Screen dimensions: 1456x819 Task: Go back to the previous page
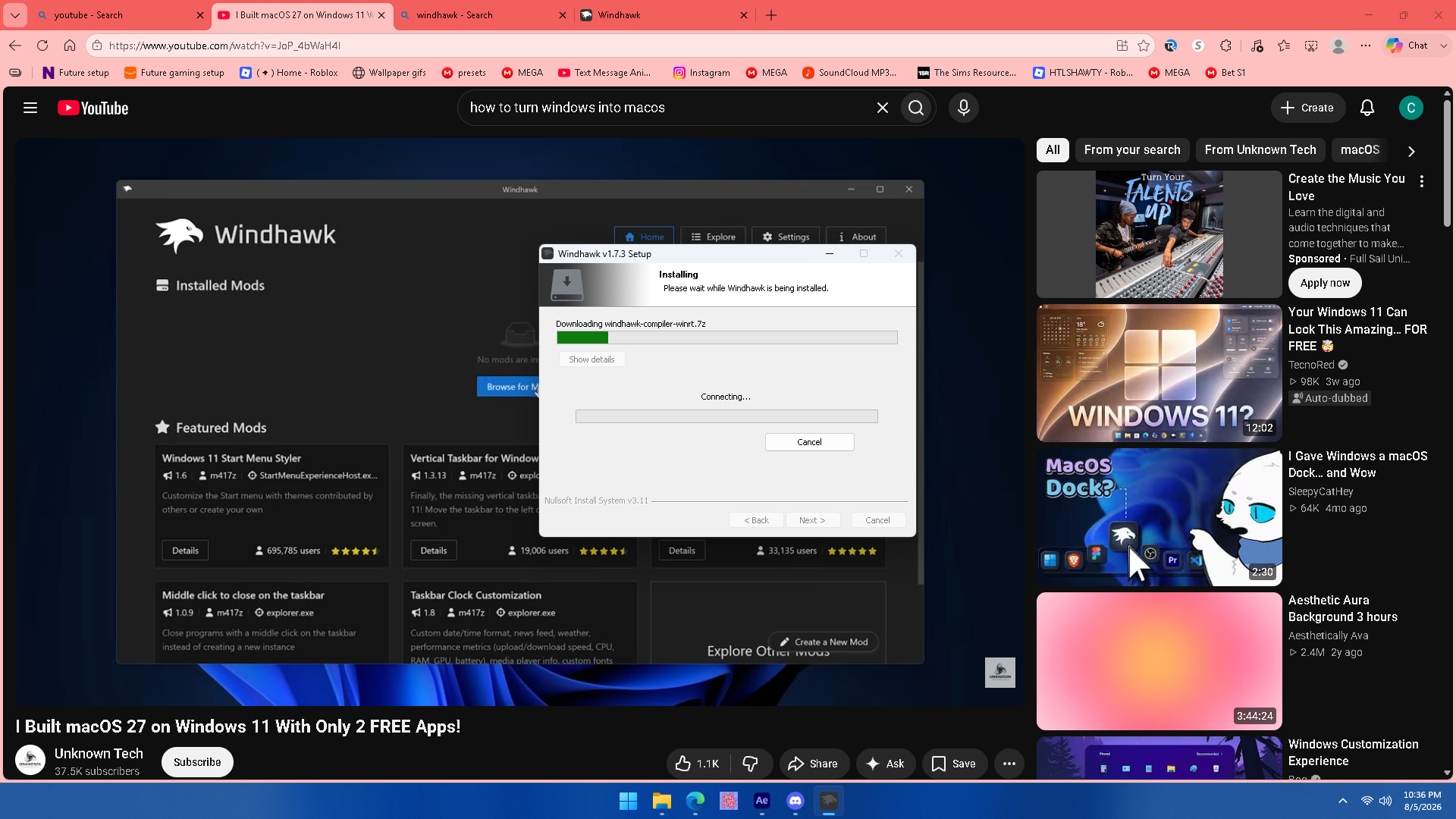coord(15,45)
